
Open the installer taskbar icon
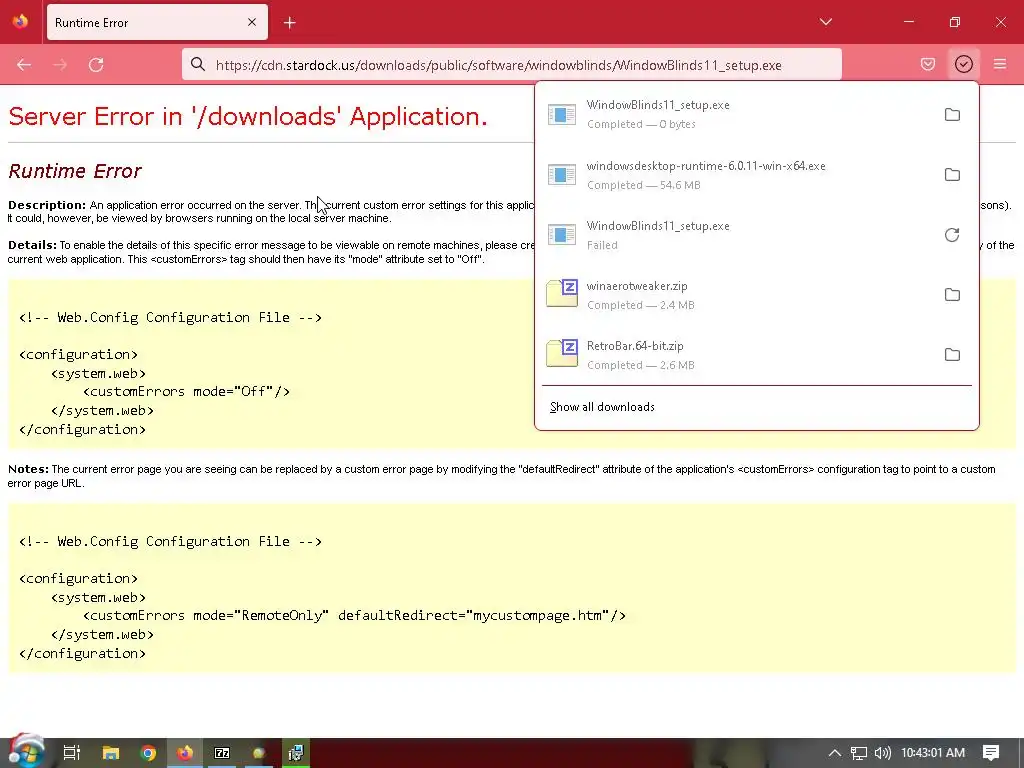point(296,753)
